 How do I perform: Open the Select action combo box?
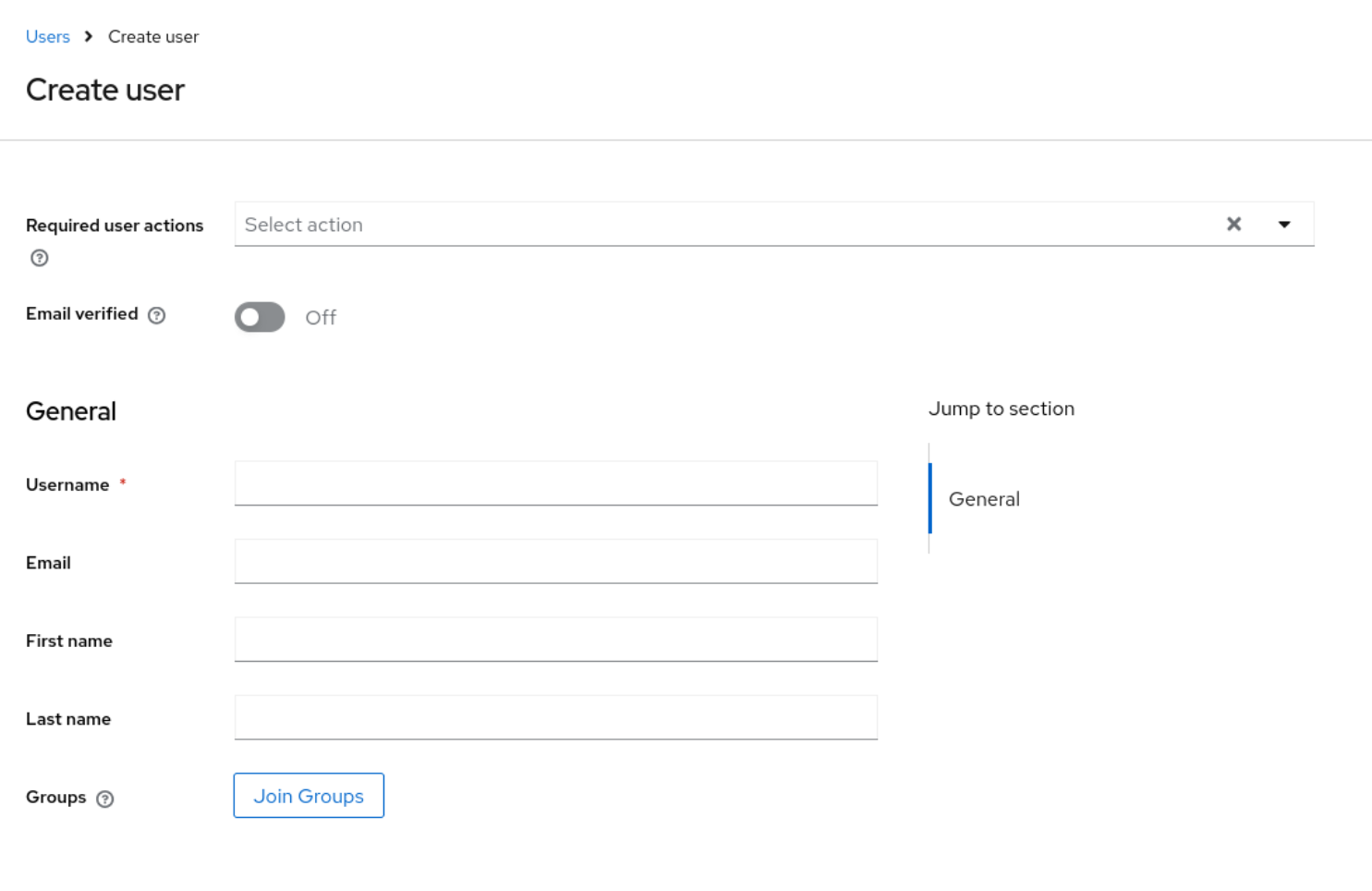(721, 225)
